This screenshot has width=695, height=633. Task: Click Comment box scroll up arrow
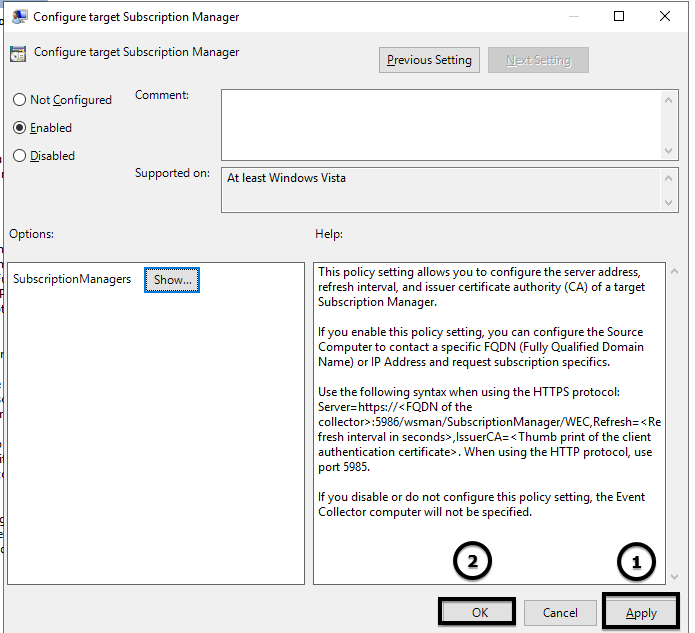point(669,101)
